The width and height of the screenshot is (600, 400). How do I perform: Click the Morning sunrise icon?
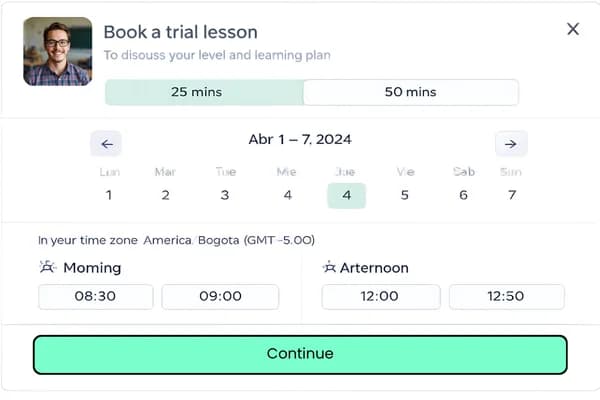[x=47, y=267]
